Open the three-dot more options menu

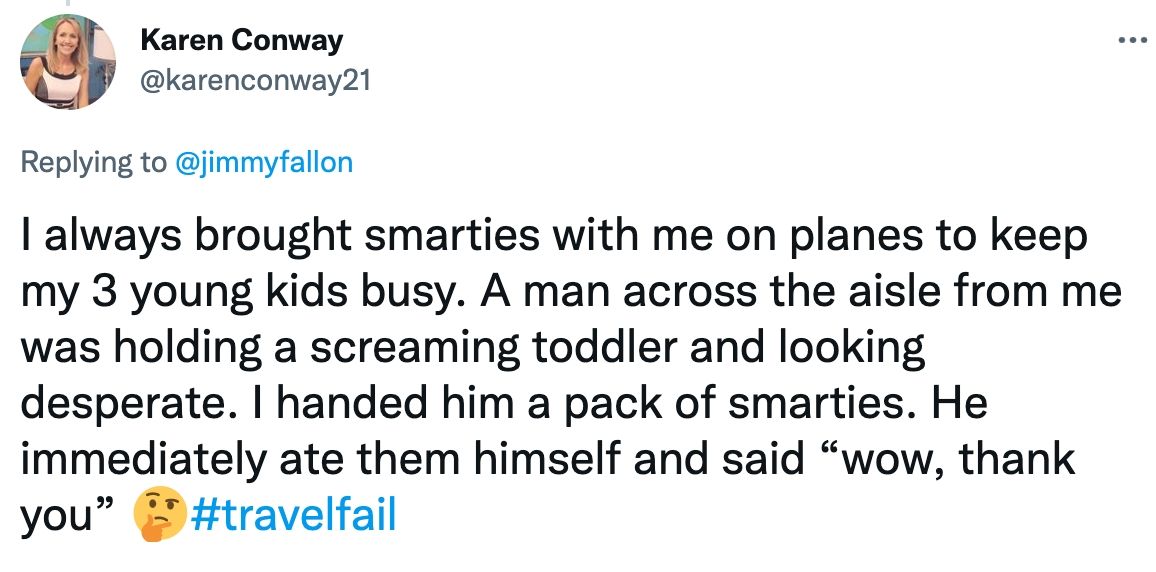[x=1132, y=41]
